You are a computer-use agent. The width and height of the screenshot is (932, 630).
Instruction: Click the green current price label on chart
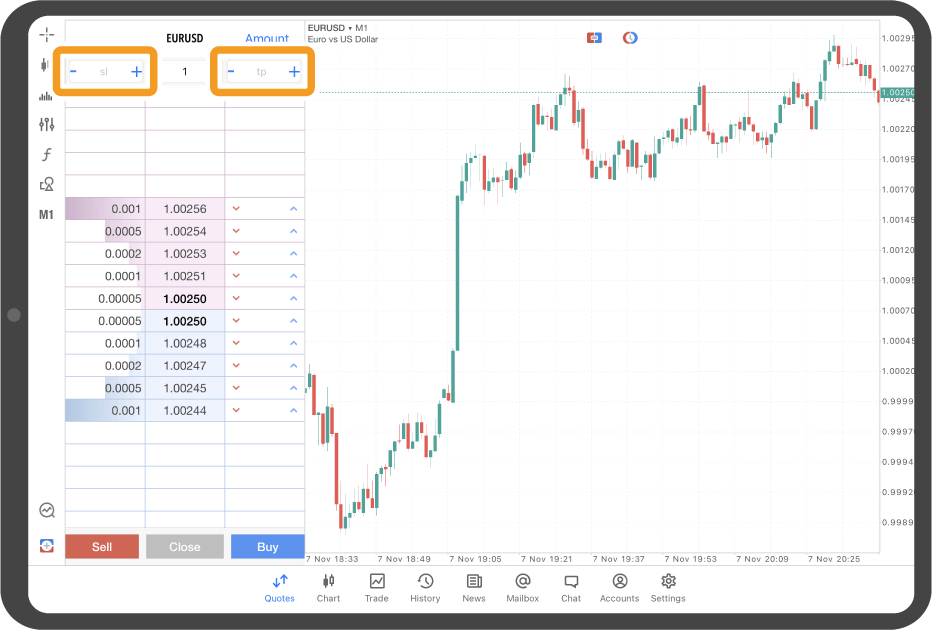point(897,92)
